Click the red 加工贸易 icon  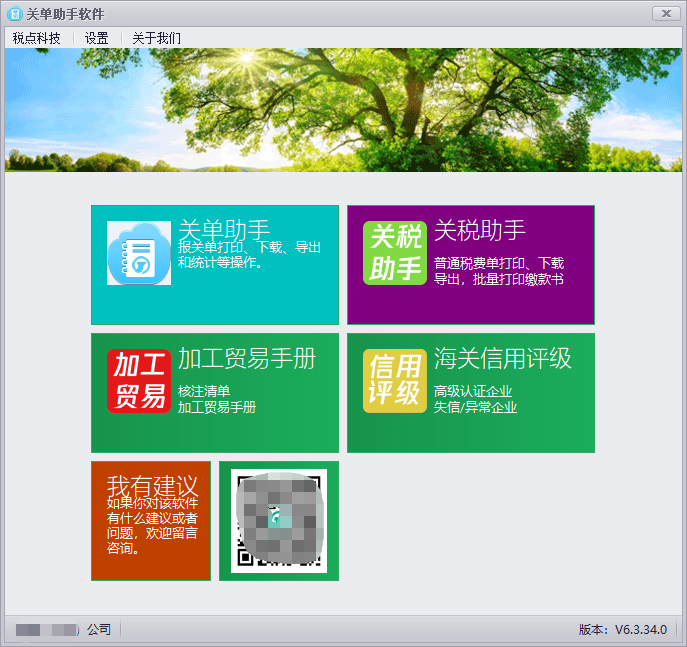coord(139,381)
